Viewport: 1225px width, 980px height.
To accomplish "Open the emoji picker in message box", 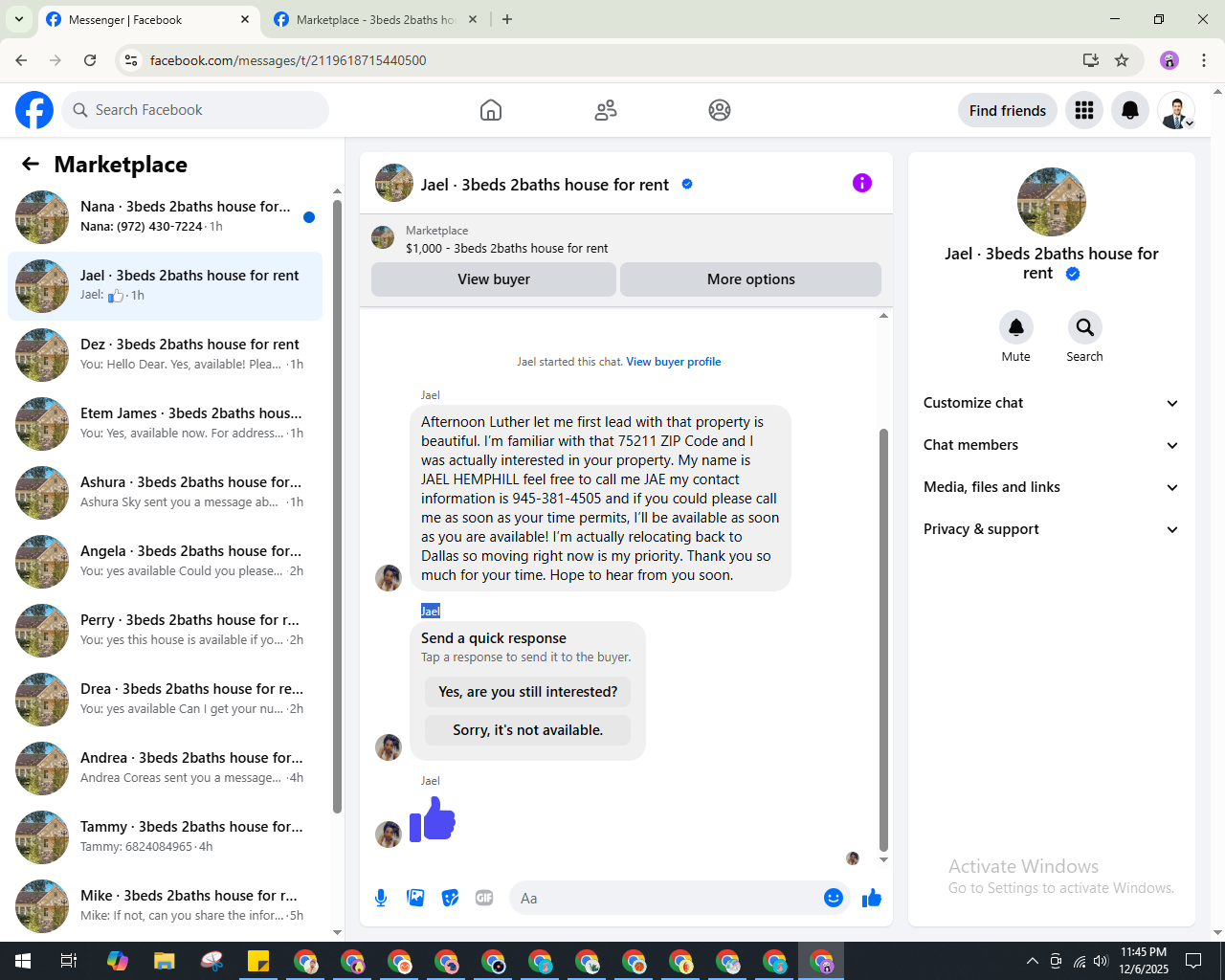I will click(x=834, y=898).
